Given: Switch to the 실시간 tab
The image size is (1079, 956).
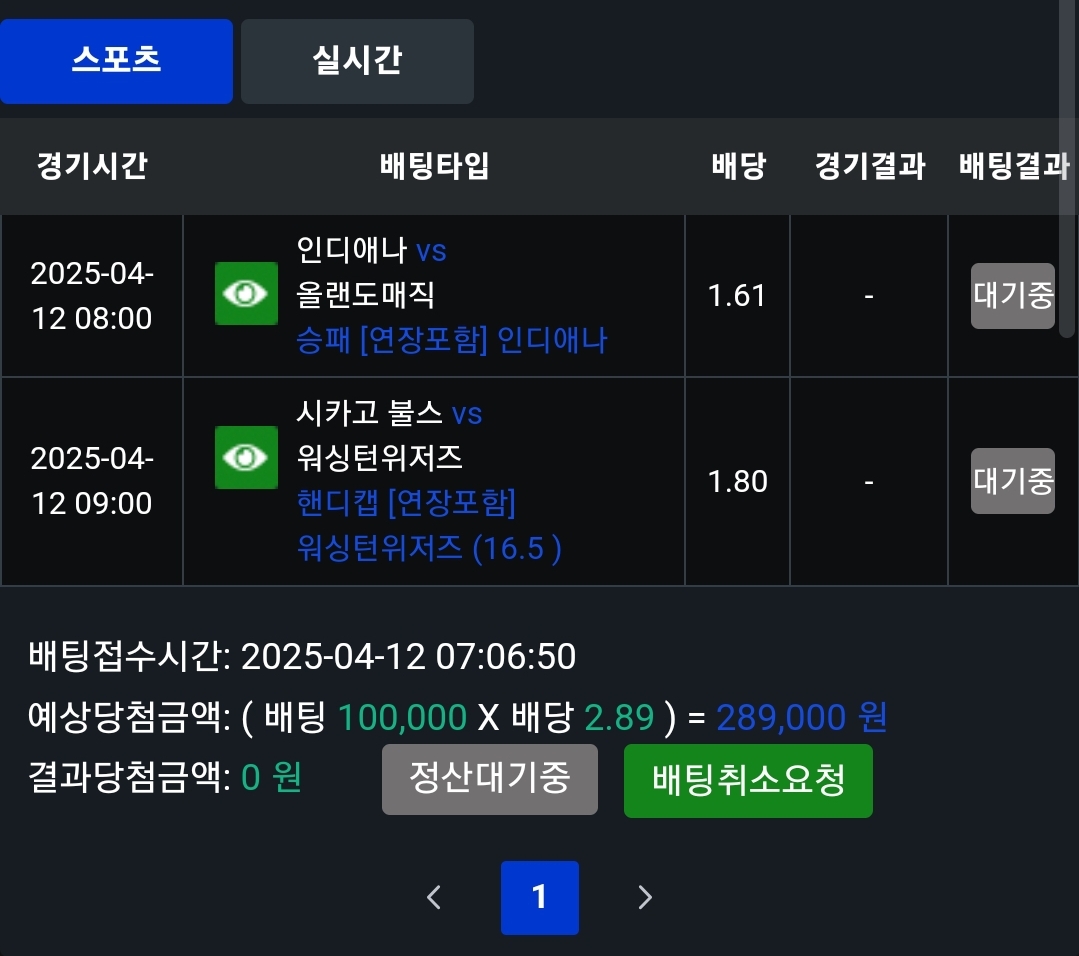Looking at the screenshot, I should [x=357, y=61].
